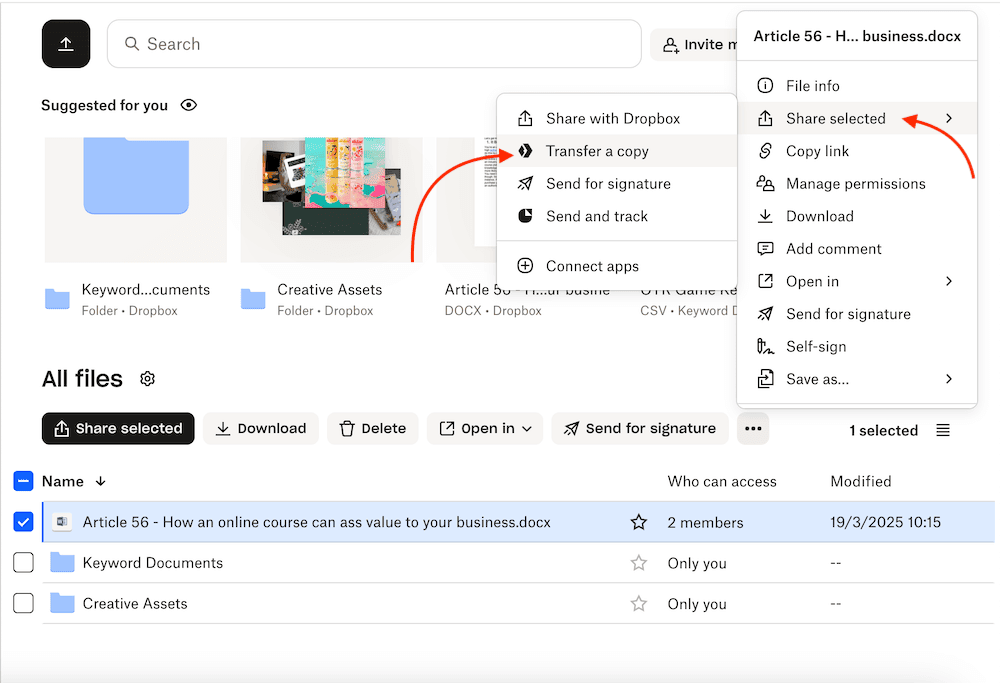Sort by the Name column header
This screenshot has height=683, width=1000.
tap(62, 481)
